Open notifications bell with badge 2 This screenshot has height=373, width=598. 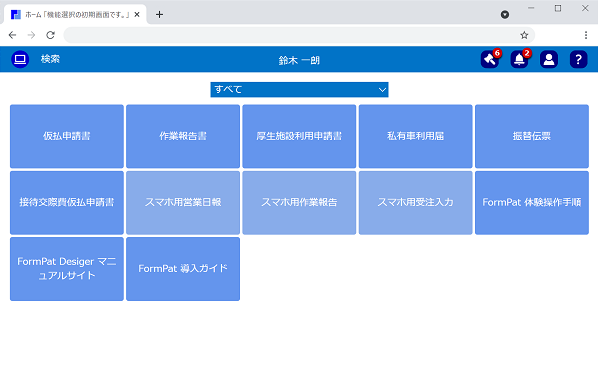519,59
